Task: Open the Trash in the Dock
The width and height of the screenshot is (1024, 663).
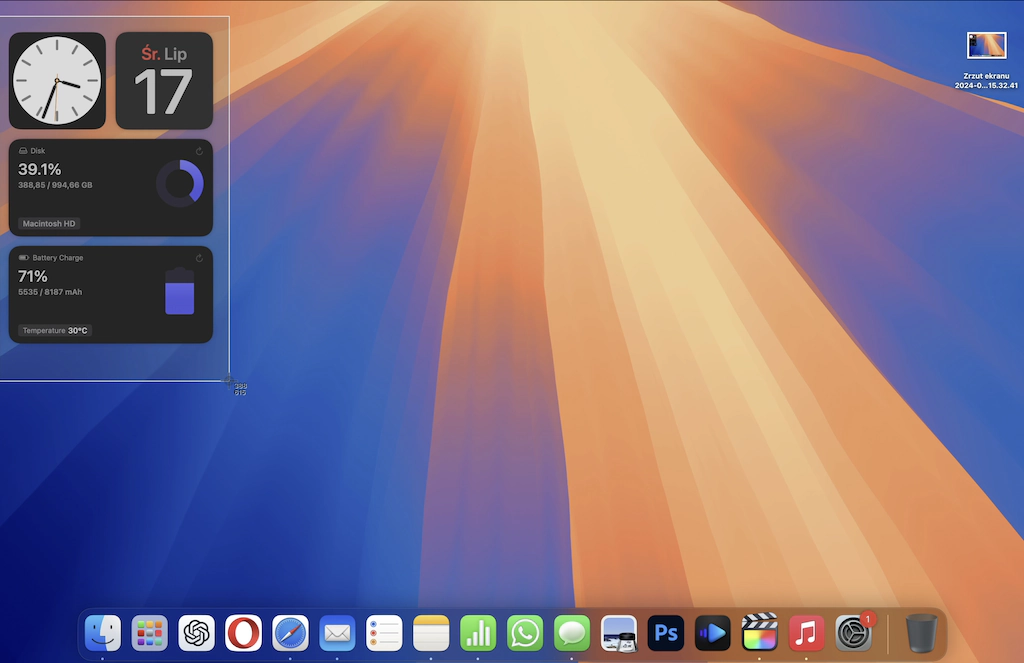Action: 921,633
